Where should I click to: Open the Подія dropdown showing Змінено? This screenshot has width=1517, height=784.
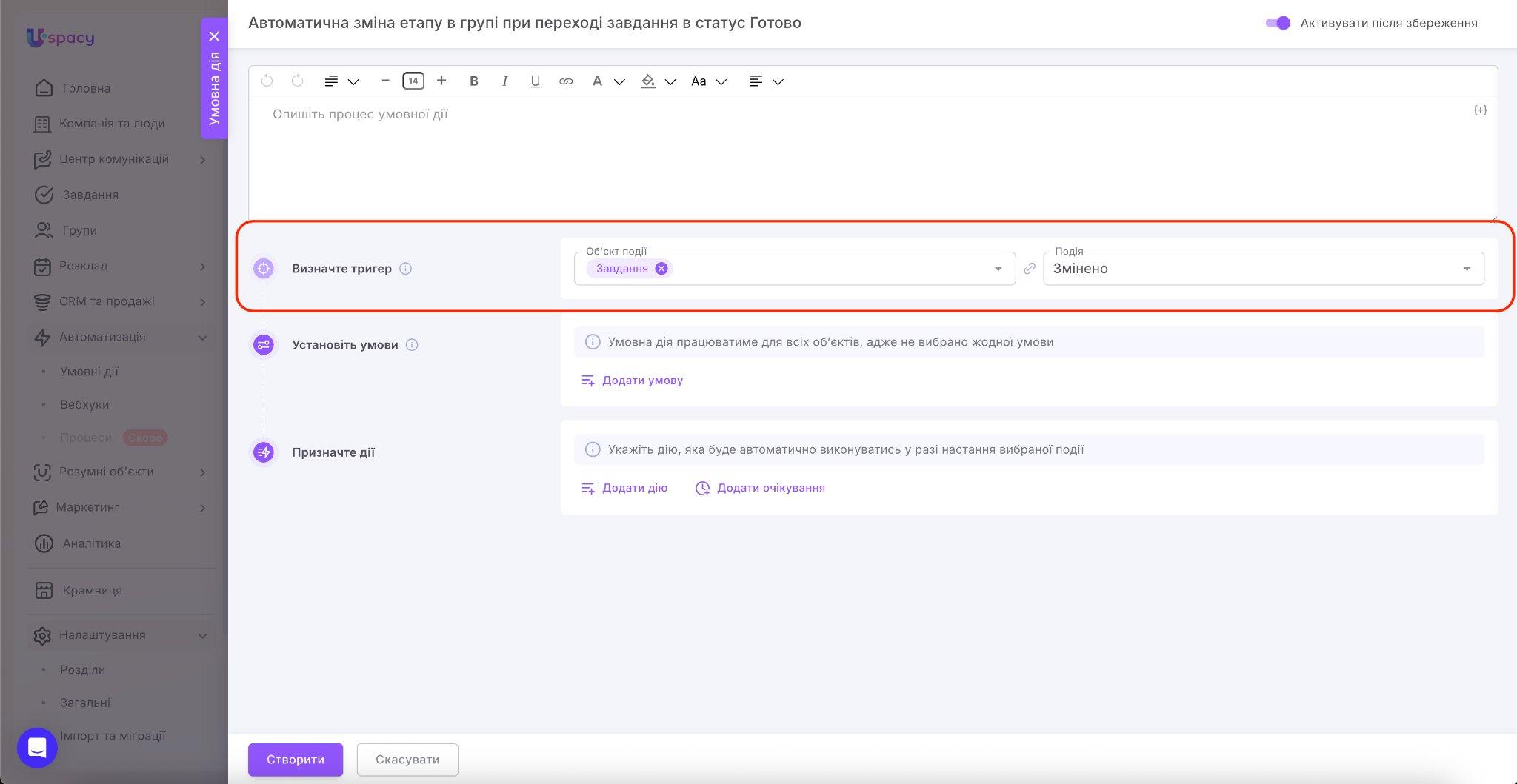1263,269
